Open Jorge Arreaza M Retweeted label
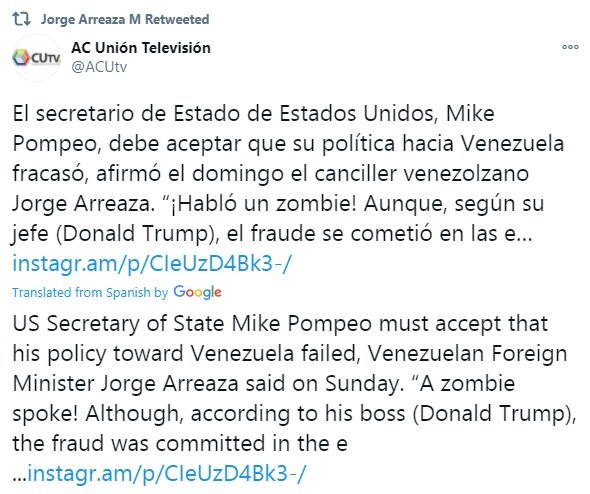The image size is (590, 494). point(125,19)
